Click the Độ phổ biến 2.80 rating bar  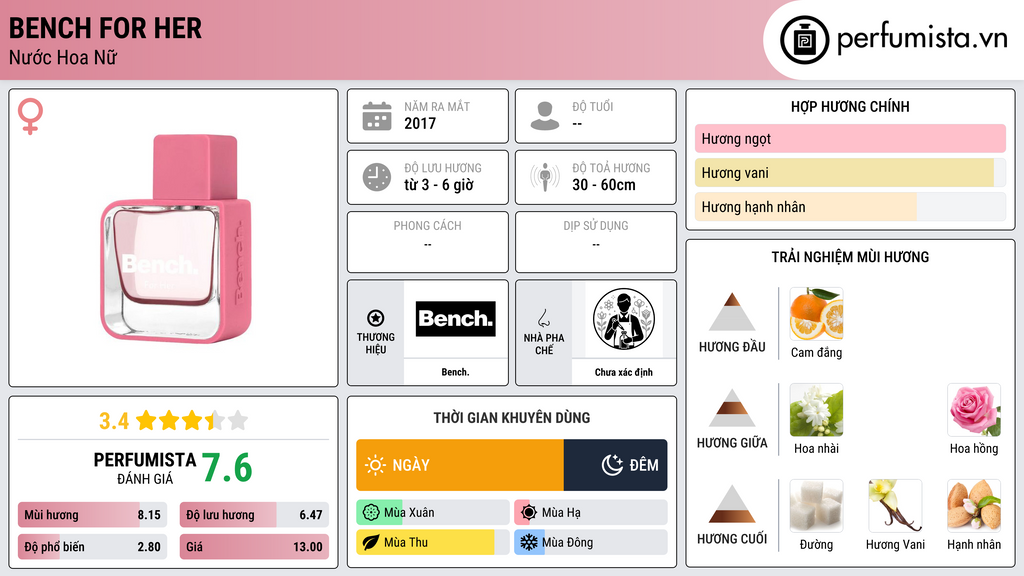[92, 547]
